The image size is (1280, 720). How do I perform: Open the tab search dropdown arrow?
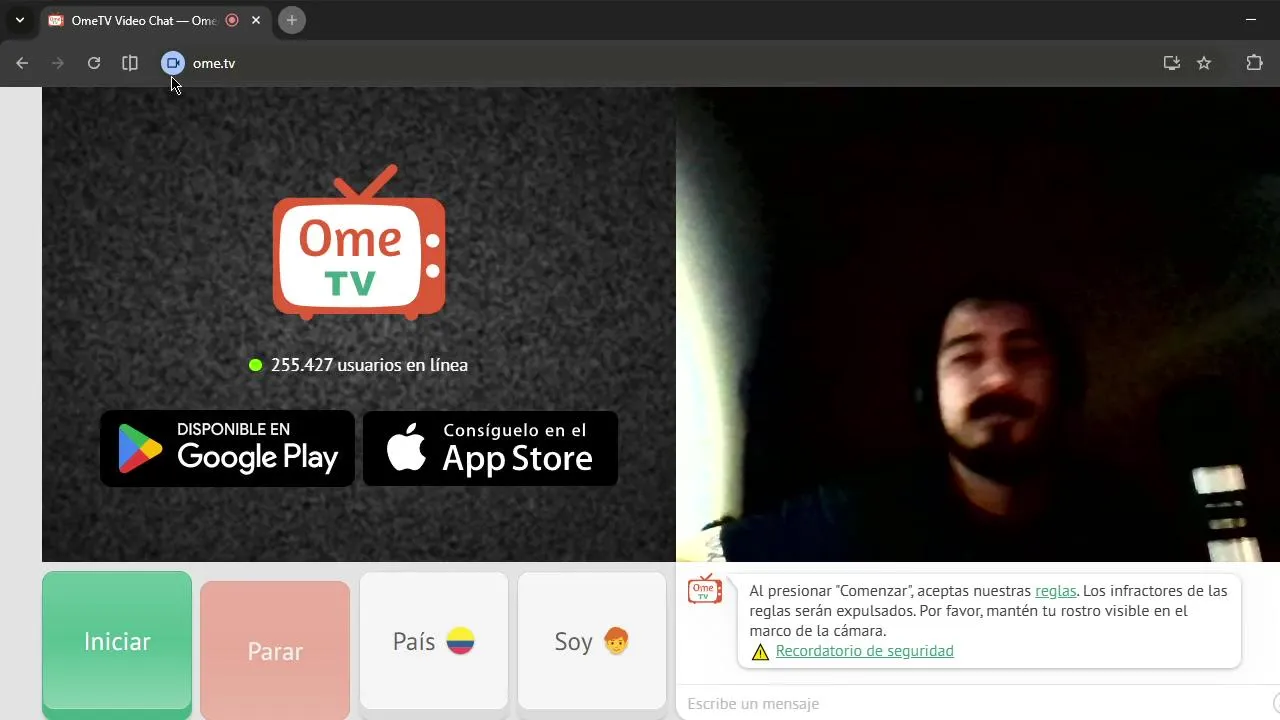19,20
